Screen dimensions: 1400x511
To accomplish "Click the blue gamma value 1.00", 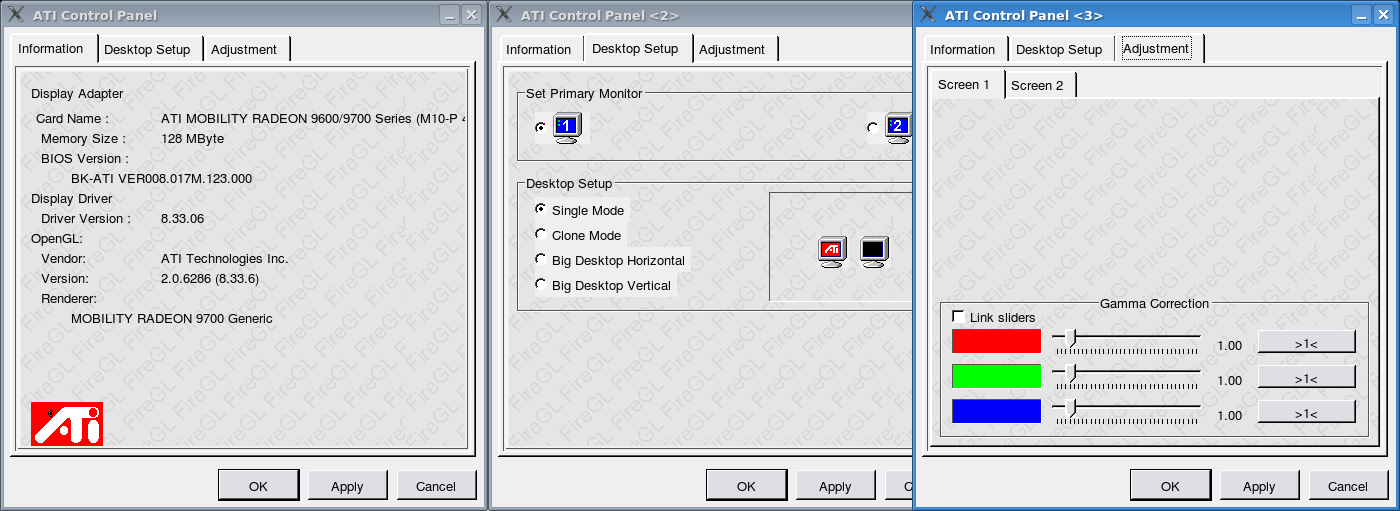I will [x=1229, y=415].
